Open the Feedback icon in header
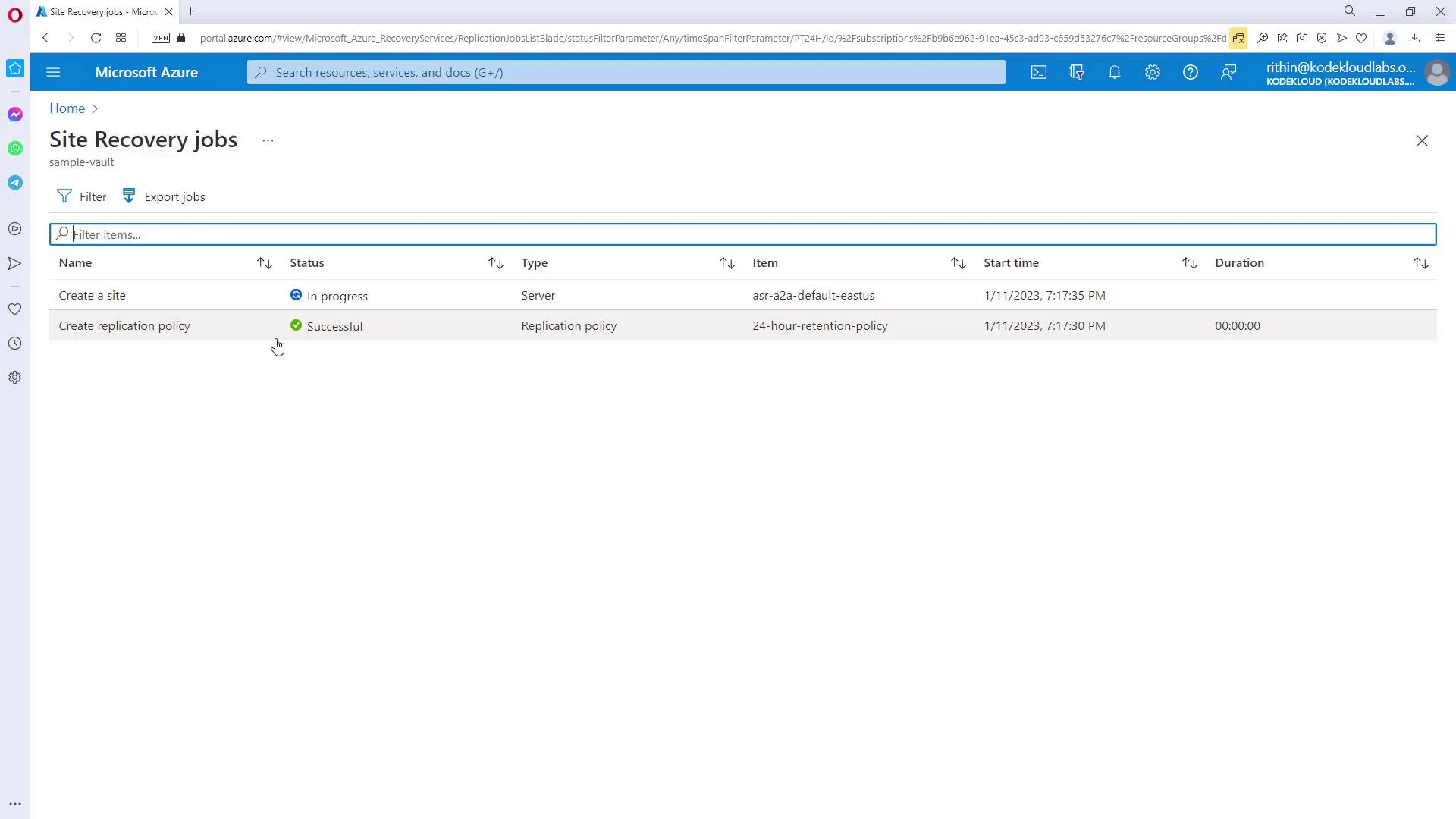 [x=1228, y=72]
